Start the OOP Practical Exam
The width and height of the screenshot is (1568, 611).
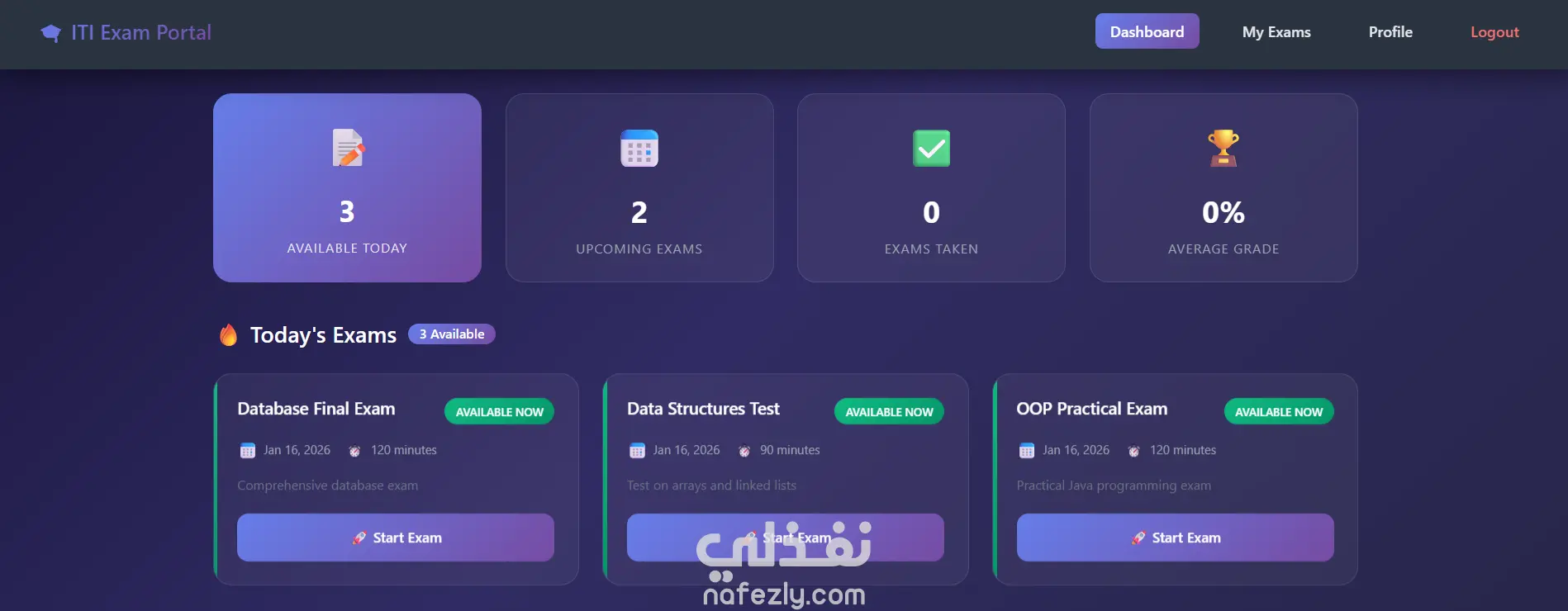[x=1175, y=538]
